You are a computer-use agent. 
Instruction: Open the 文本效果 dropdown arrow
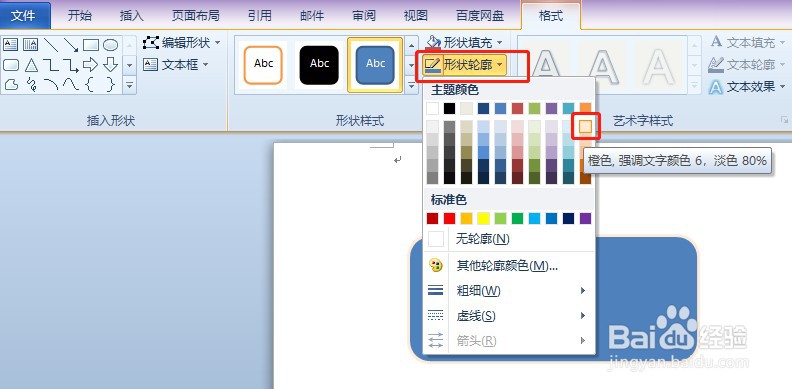(x=783, y=87)
